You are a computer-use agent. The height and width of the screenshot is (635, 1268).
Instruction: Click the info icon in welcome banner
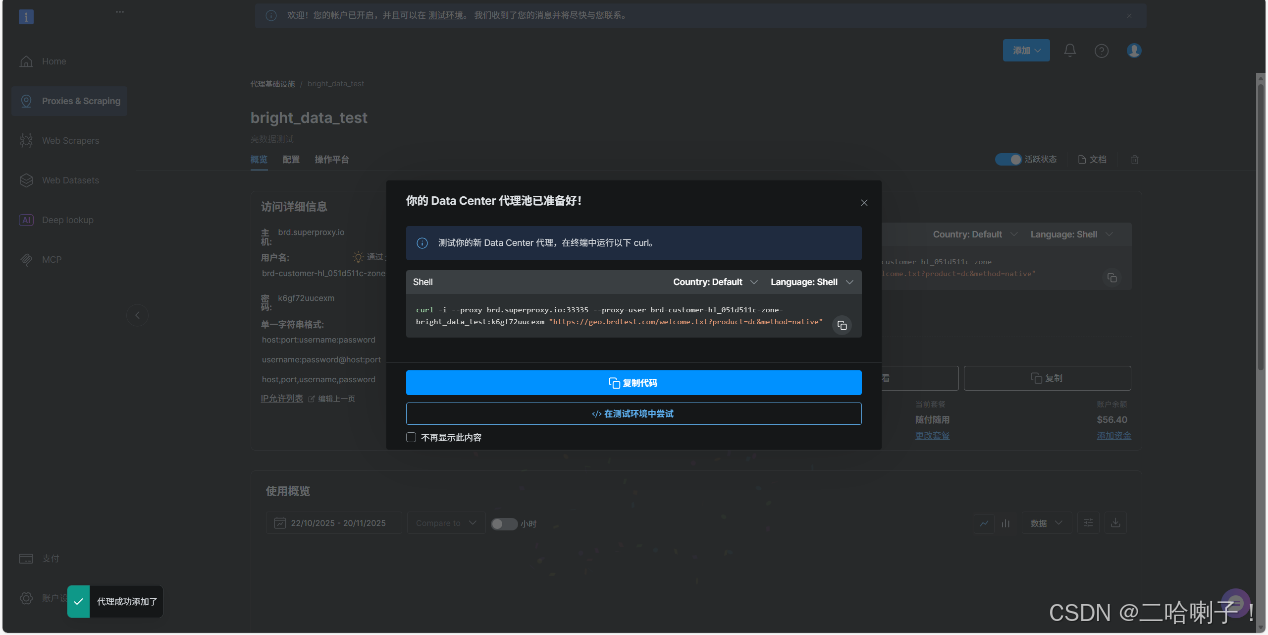pyautogui.click(x=271, y=15)
